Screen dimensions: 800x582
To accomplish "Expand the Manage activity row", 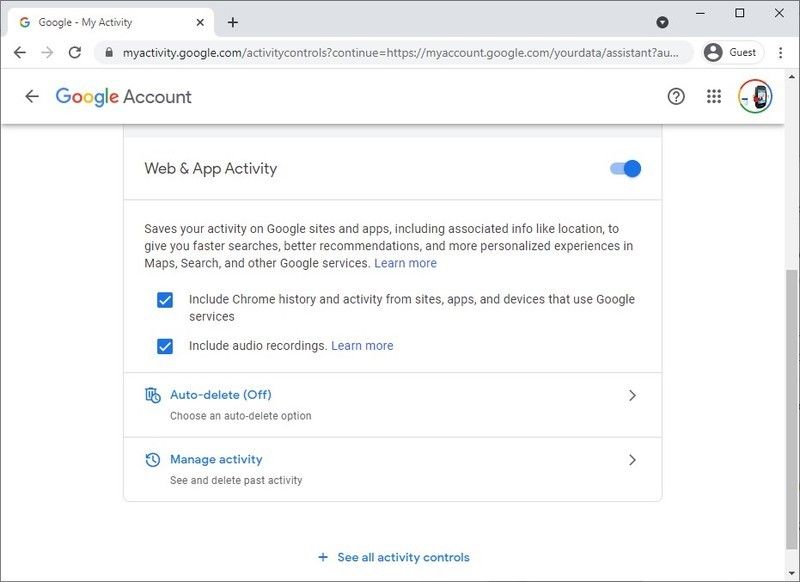I will [632, 459].
